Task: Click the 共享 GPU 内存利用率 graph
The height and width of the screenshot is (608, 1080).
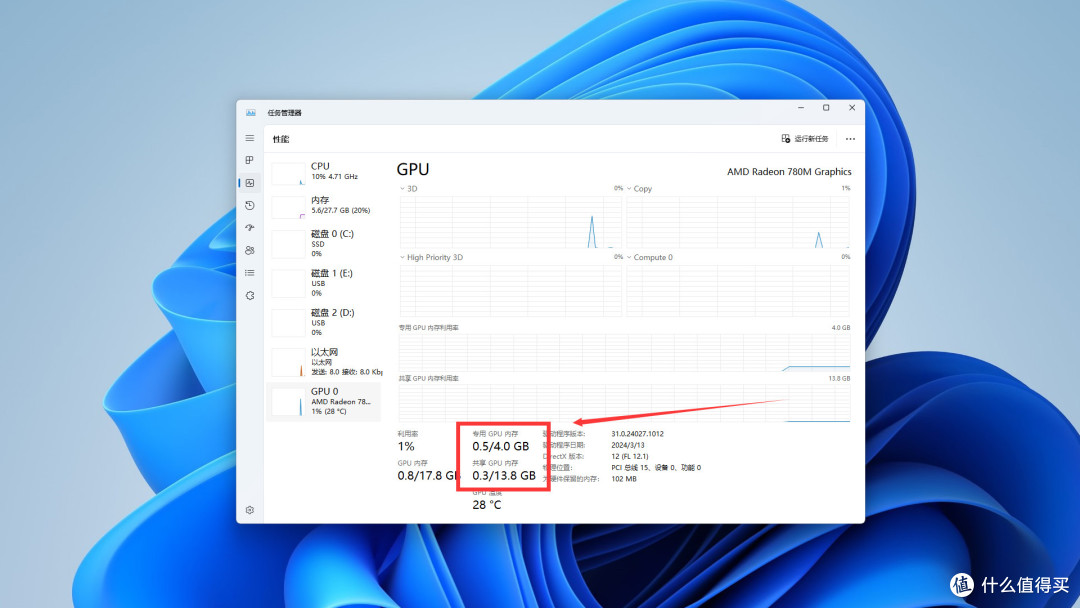Action: tap(624, 403)
